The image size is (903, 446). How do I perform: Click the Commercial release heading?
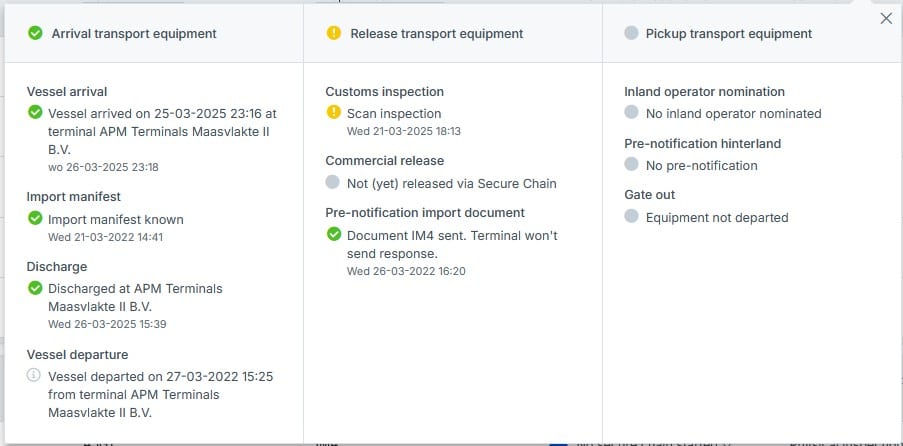coord(384,160)
